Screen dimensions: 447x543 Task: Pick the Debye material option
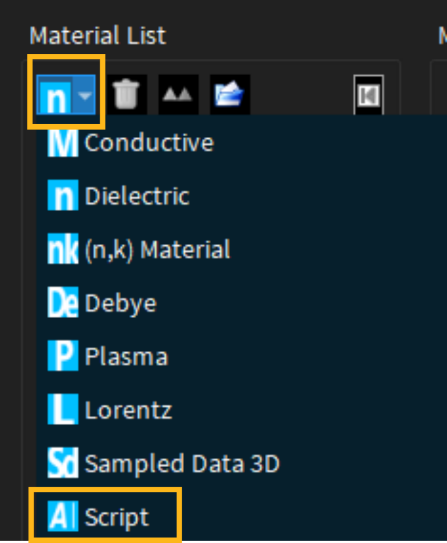[x=102, y=303]
